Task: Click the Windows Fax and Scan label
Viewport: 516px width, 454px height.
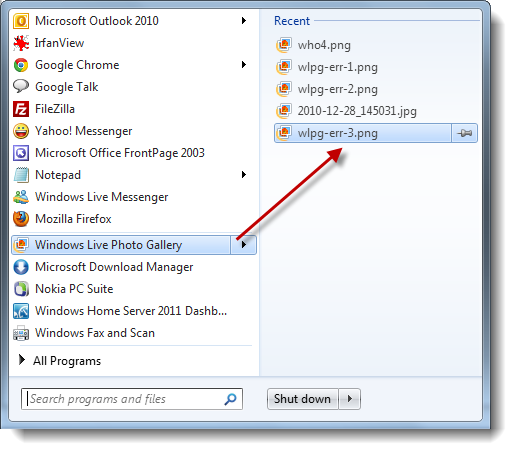Action: click(x=95, y=333)
